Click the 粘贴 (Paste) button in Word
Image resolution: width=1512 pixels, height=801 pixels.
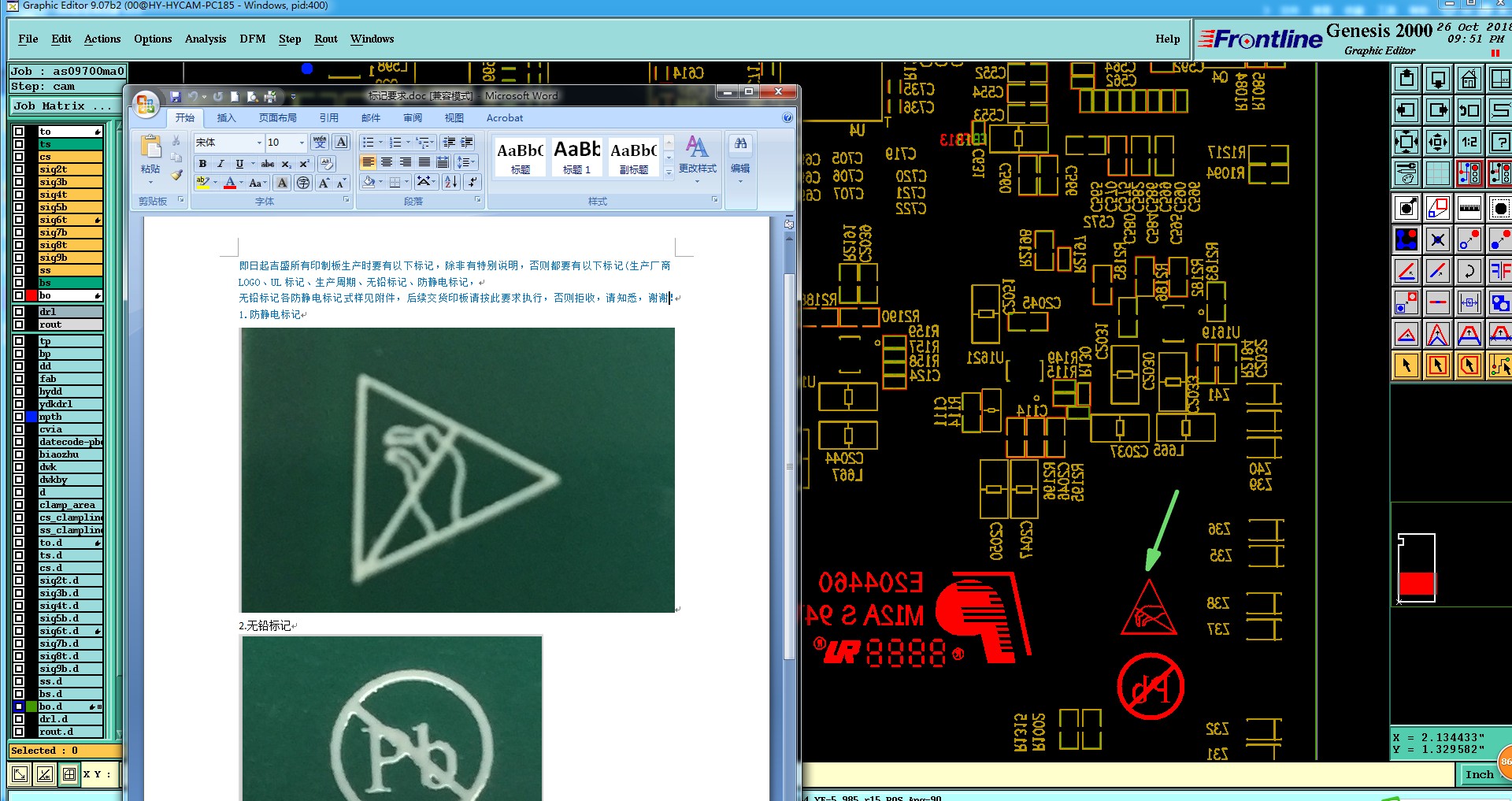(150, 159)
